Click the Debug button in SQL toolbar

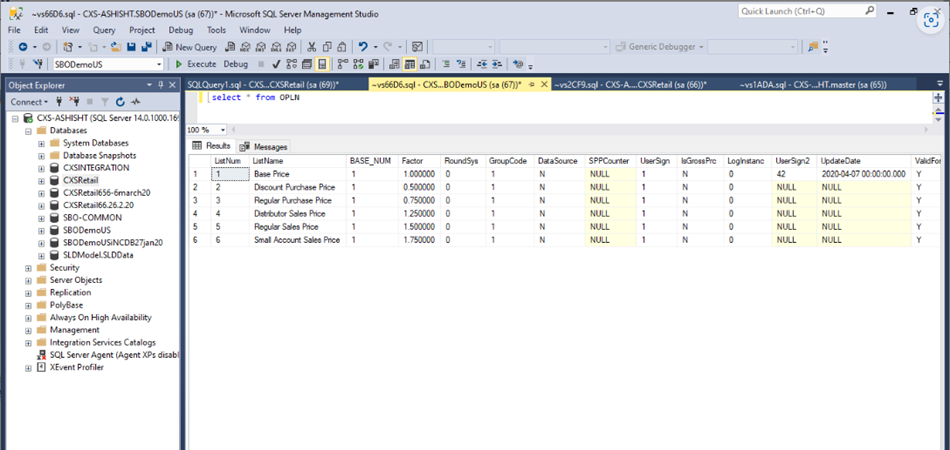coord(236,64)
